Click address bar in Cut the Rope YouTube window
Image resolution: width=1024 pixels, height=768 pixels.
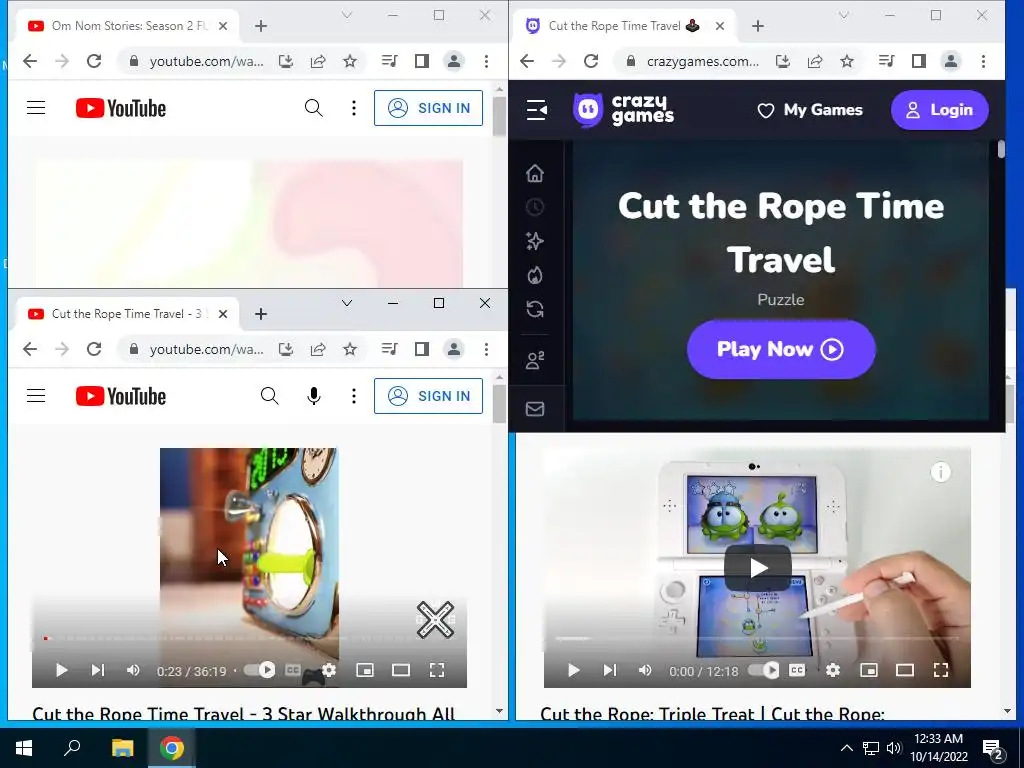point(206,349)
